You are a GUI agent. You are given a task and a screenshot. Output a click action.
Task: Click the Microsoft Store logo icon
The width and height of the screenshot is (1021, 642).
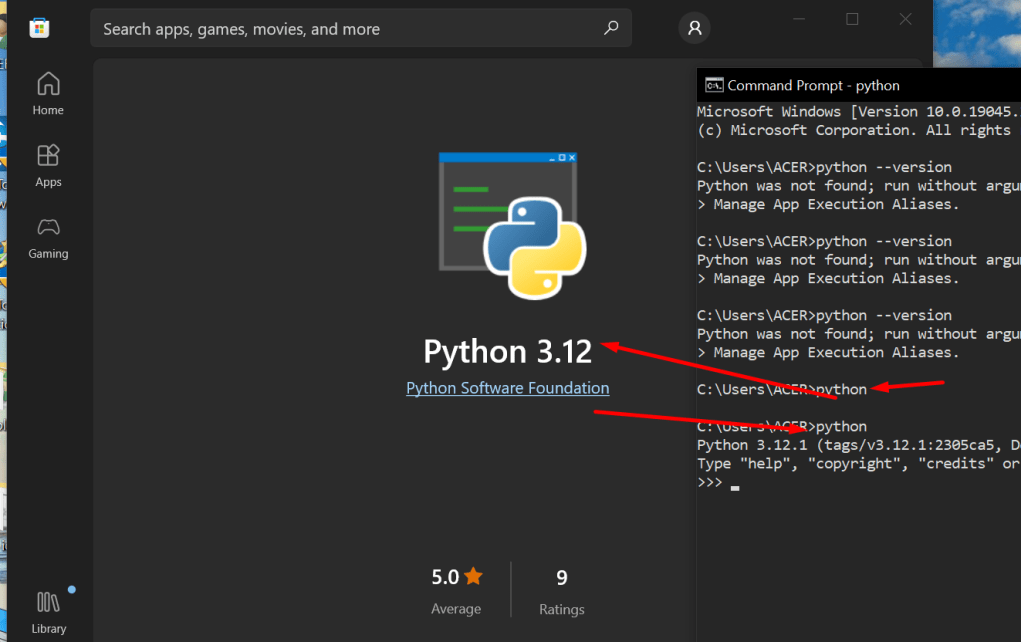39,27
